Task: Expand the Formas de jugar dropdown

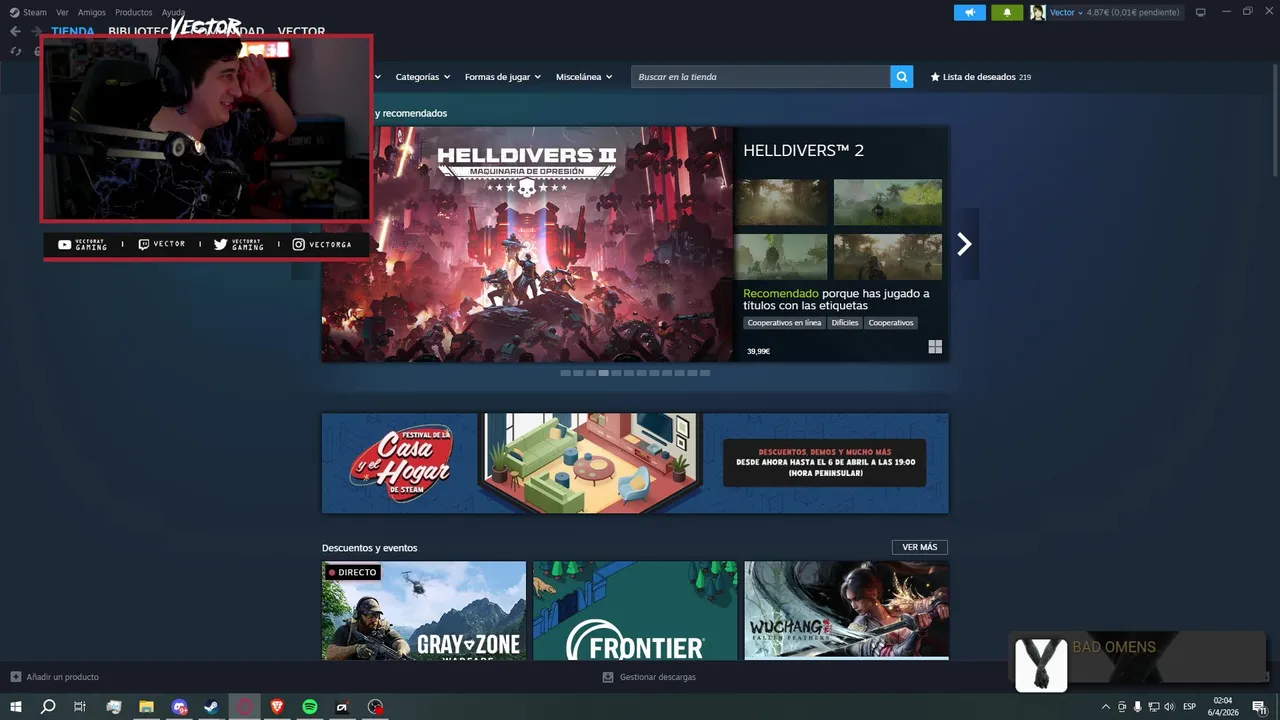Action: coord(502,77)
